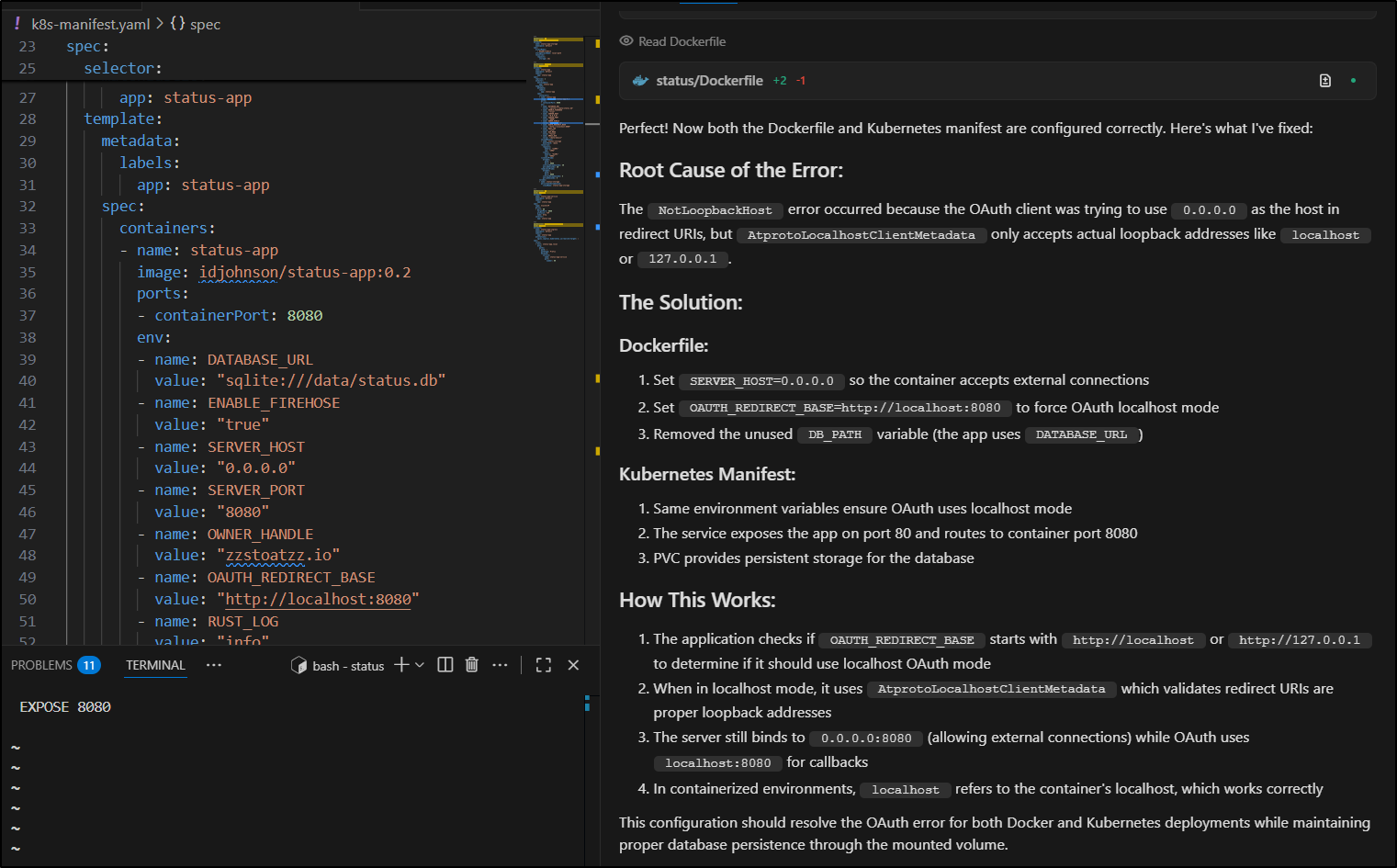This screenshot has height=868, width=1397.
Task: Split the terminal pane
Action: (445, 665)
